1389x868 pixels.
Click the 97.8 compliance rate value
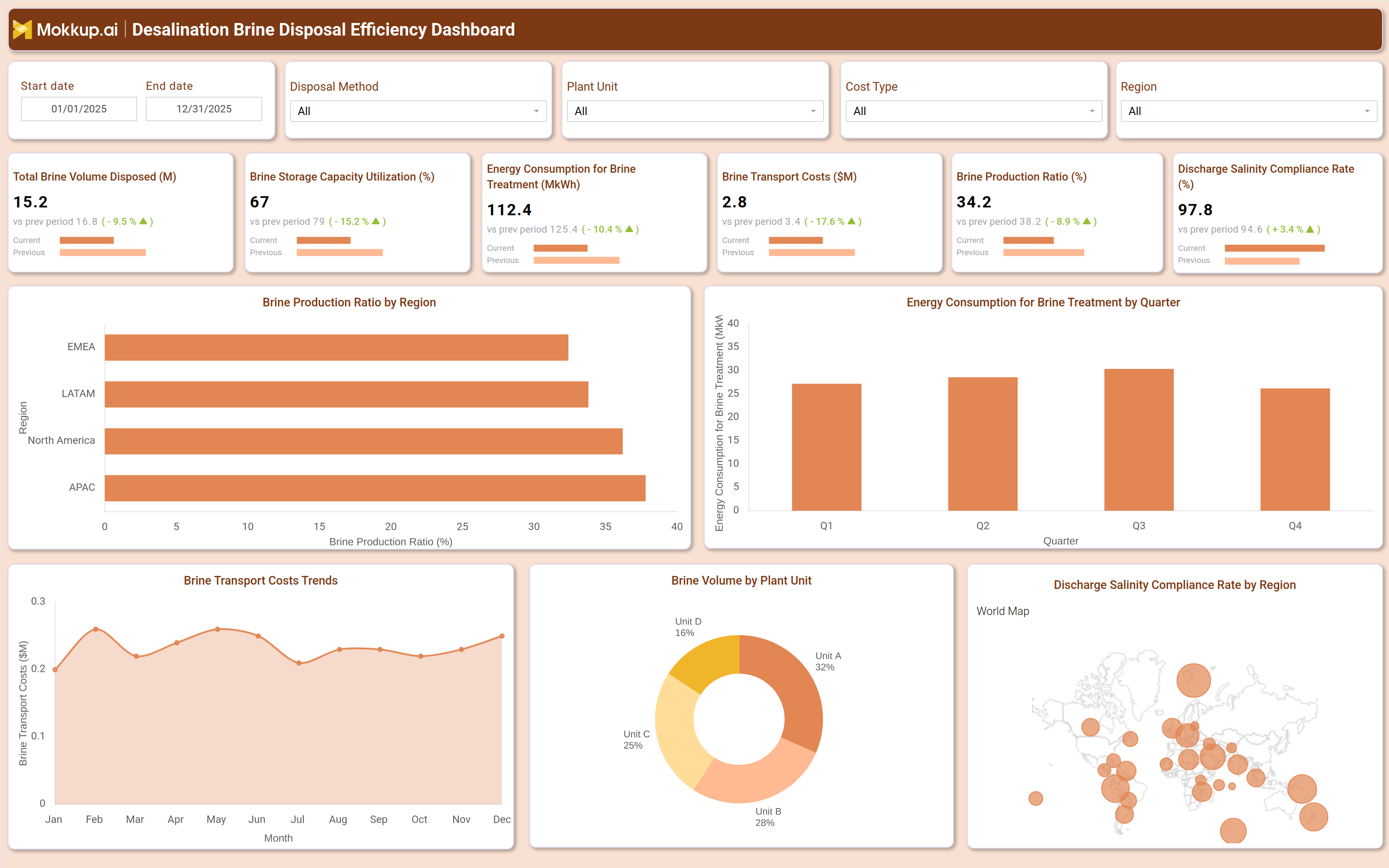point(1195,210)
